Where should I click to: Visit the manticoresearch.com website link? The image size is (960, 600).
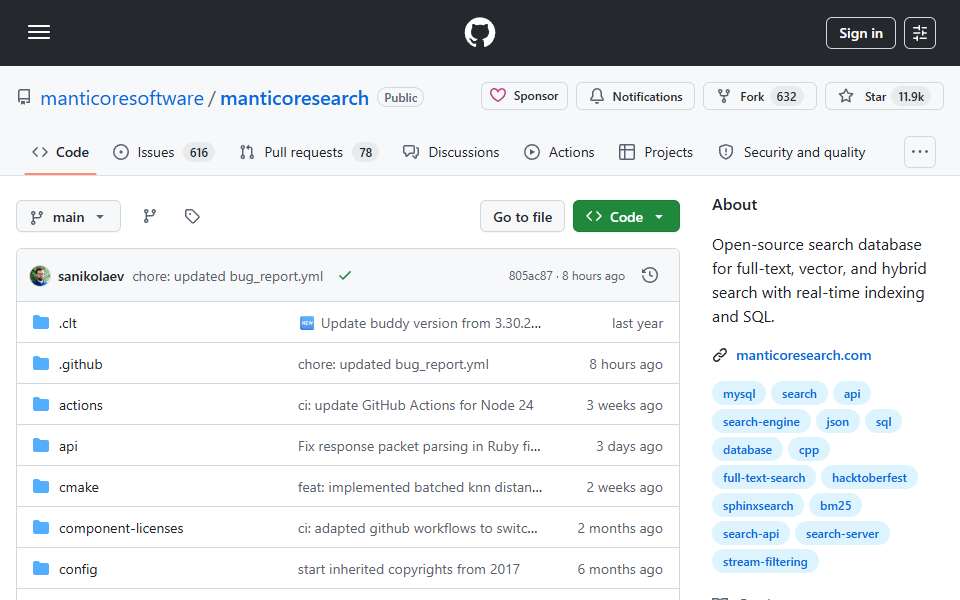803,356
